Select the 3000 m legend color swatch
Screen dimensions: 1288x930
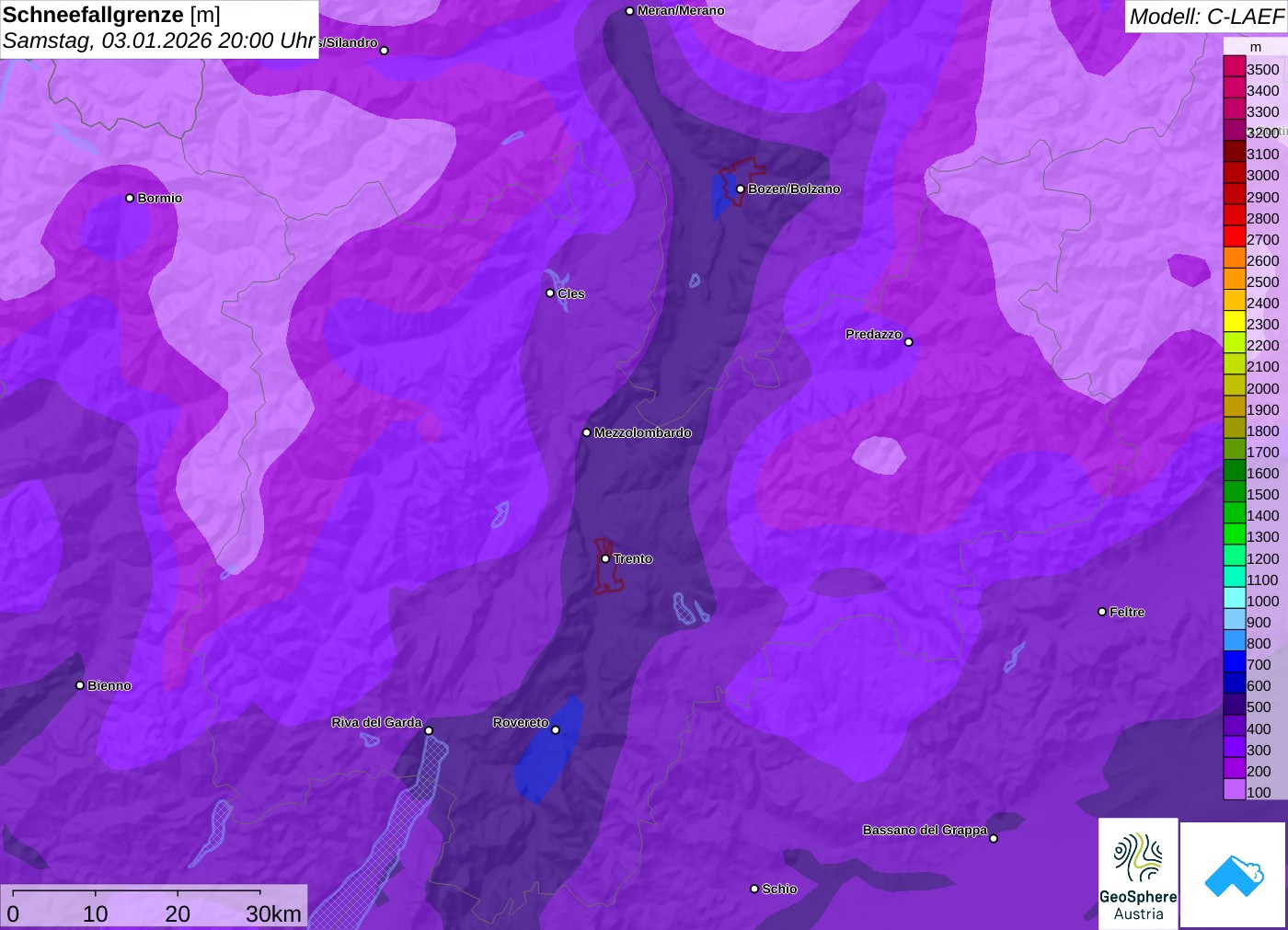pyautogui.click(x=1234, y=174)
